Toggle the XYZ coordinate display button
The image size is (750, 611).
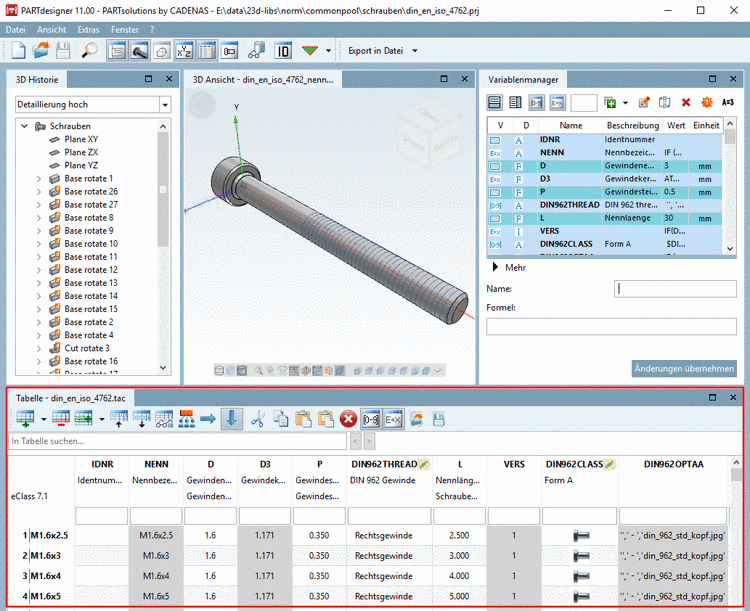[184, 50]
